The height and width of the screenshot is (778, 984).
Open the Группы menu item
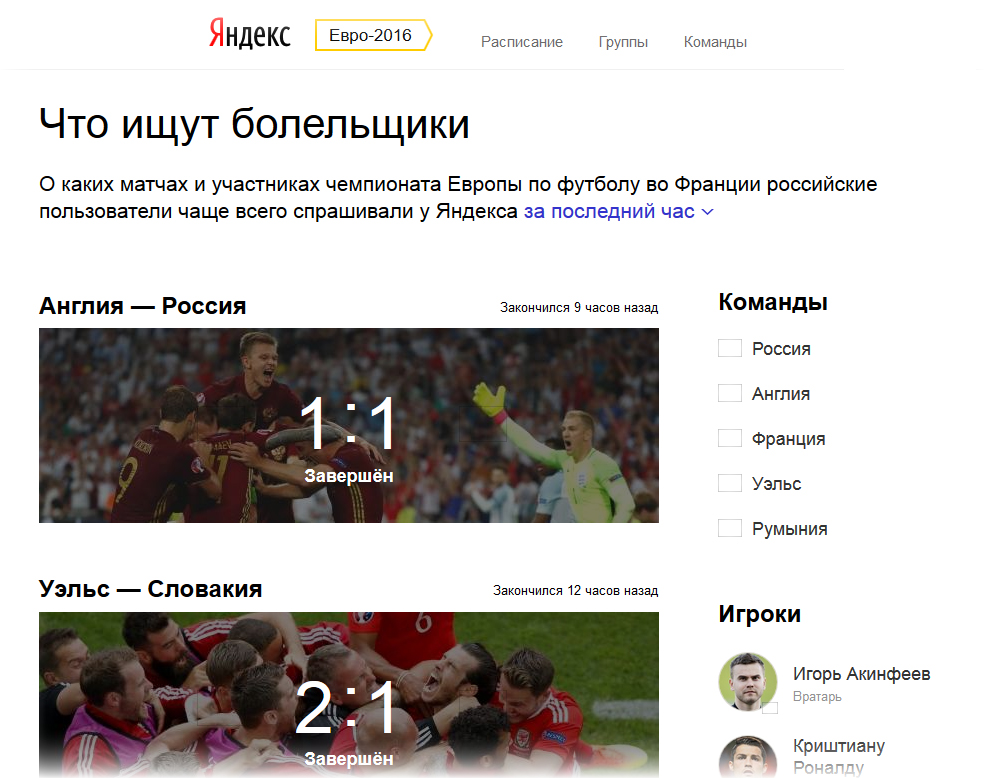623,42
